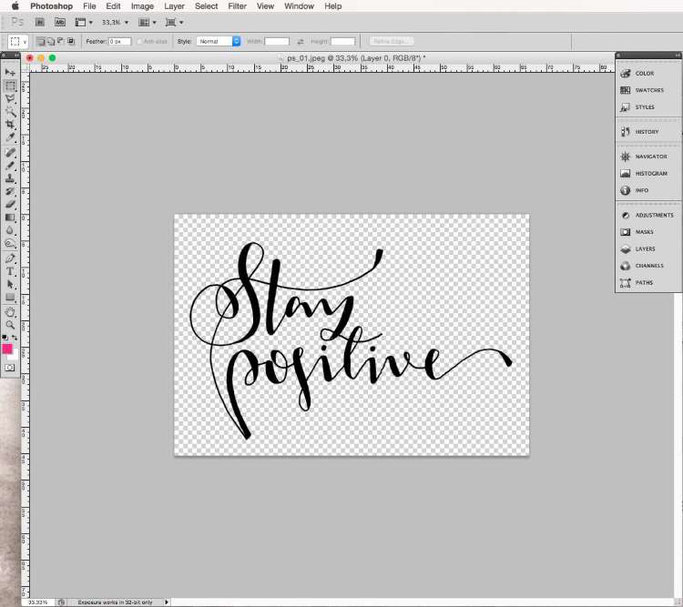Open the 33.3% zoom level dropdown
Viewport: 683px width, 607px height.
coord(115,22)
